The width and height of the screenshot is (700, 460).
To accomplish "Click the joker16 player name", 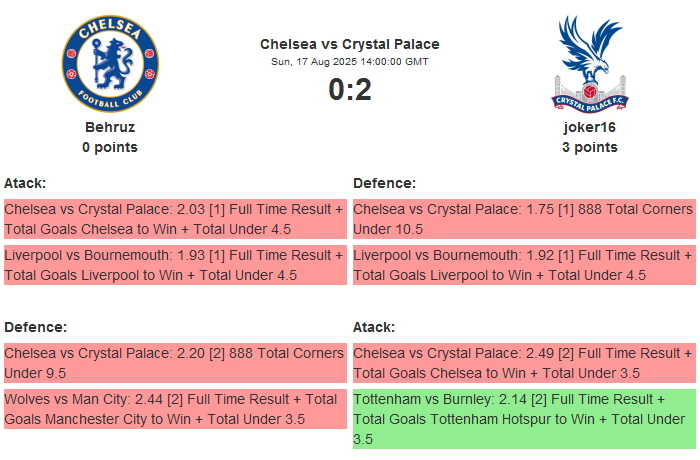I will (590, 127).
